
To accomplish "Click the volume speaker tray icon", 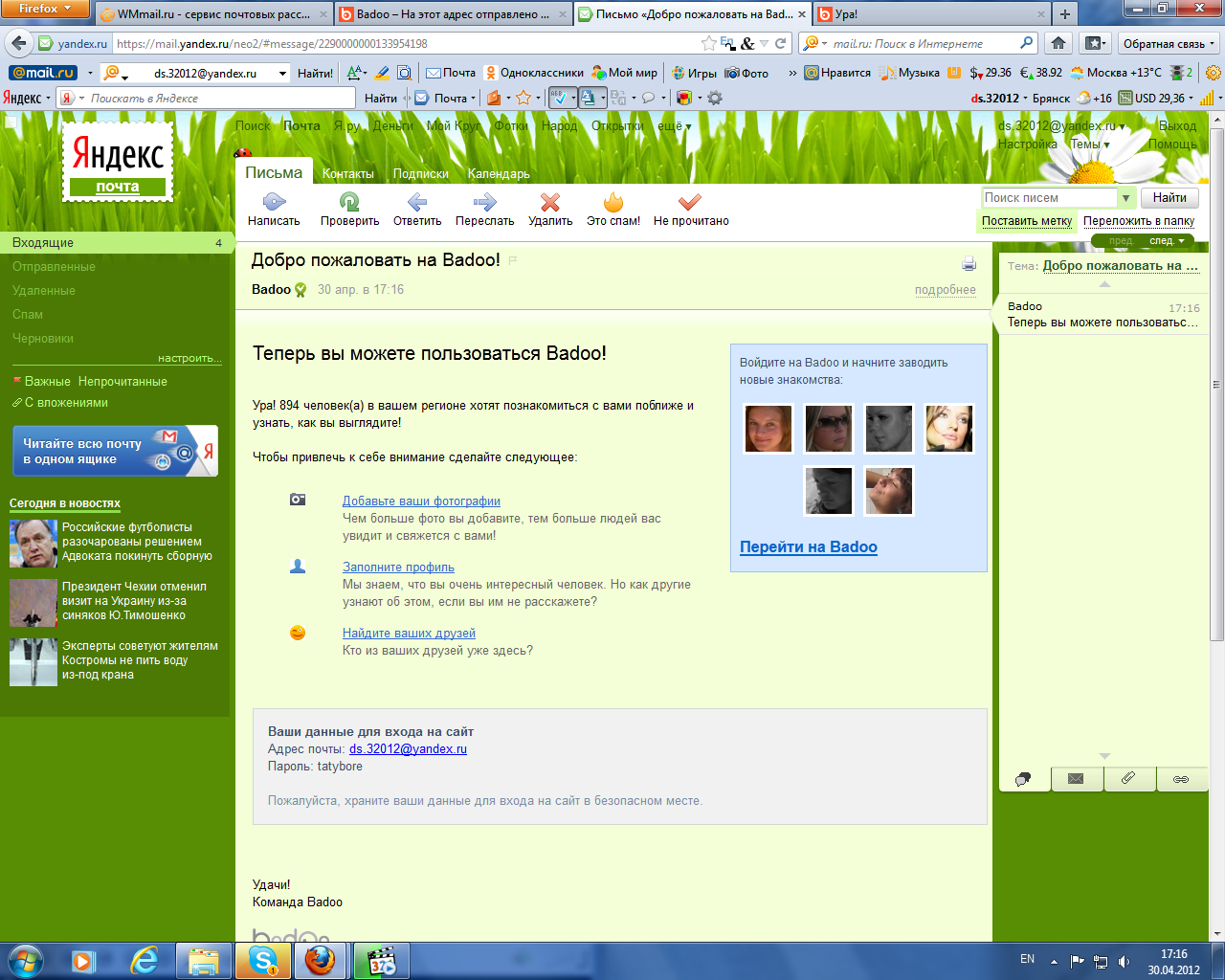I will (1124, 961).
